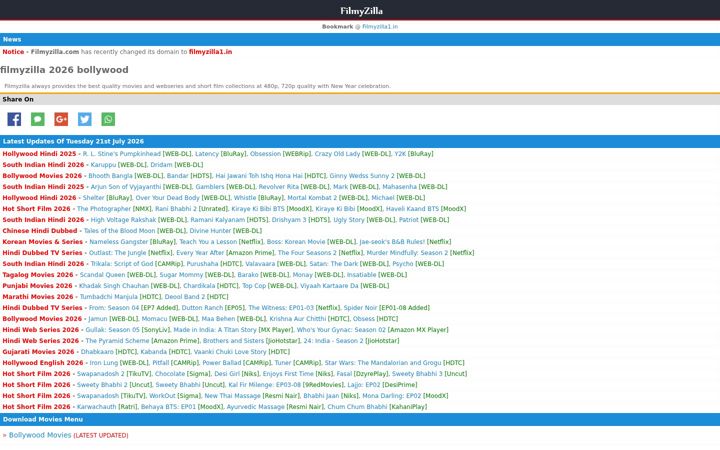Share on Twitter icon
The width and height of the screenshot is (720, 450).
coord(84,119)
